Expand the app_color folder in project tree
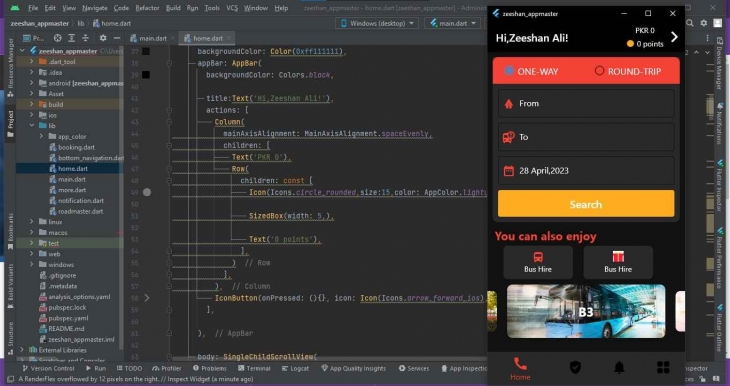The height and width of the screenshot is (386, 730). 41,136
